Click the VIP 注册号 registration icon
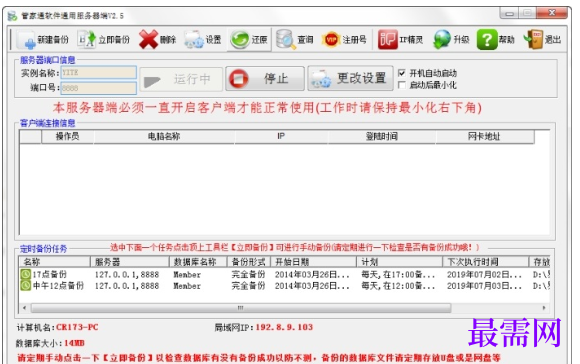This screenshot has height=364, width=580. tap(331, 40)
